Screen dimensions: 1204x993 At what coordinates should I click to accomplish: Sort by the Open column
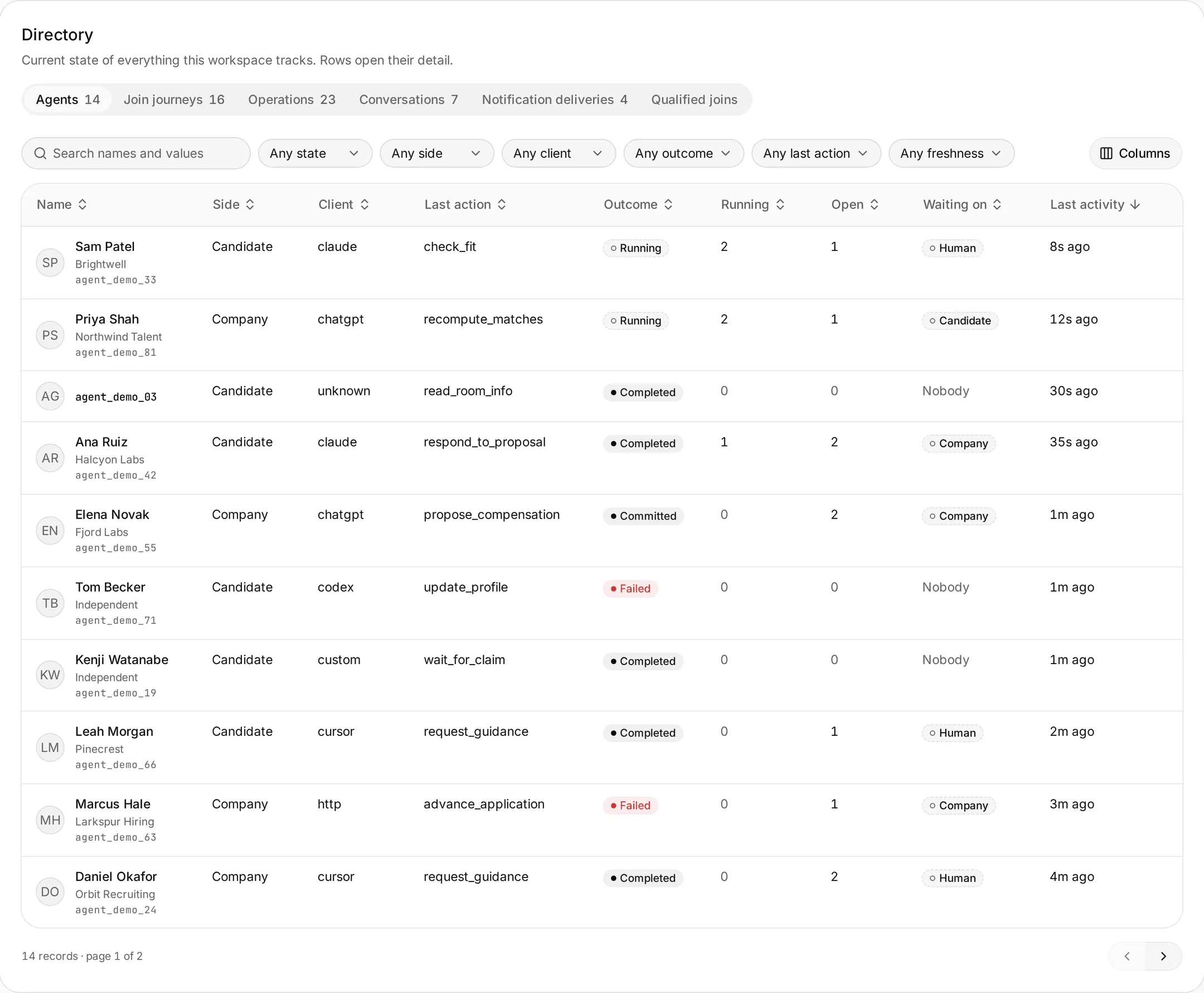click(x=855, y=205)
